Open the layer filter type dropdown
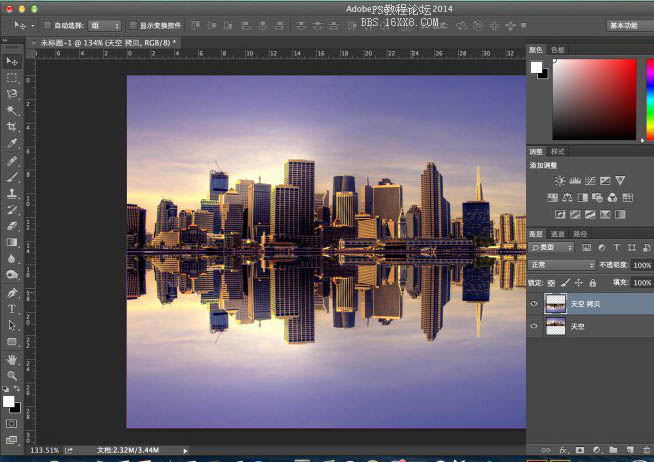The image size is (654, 462). pos(551,247)
